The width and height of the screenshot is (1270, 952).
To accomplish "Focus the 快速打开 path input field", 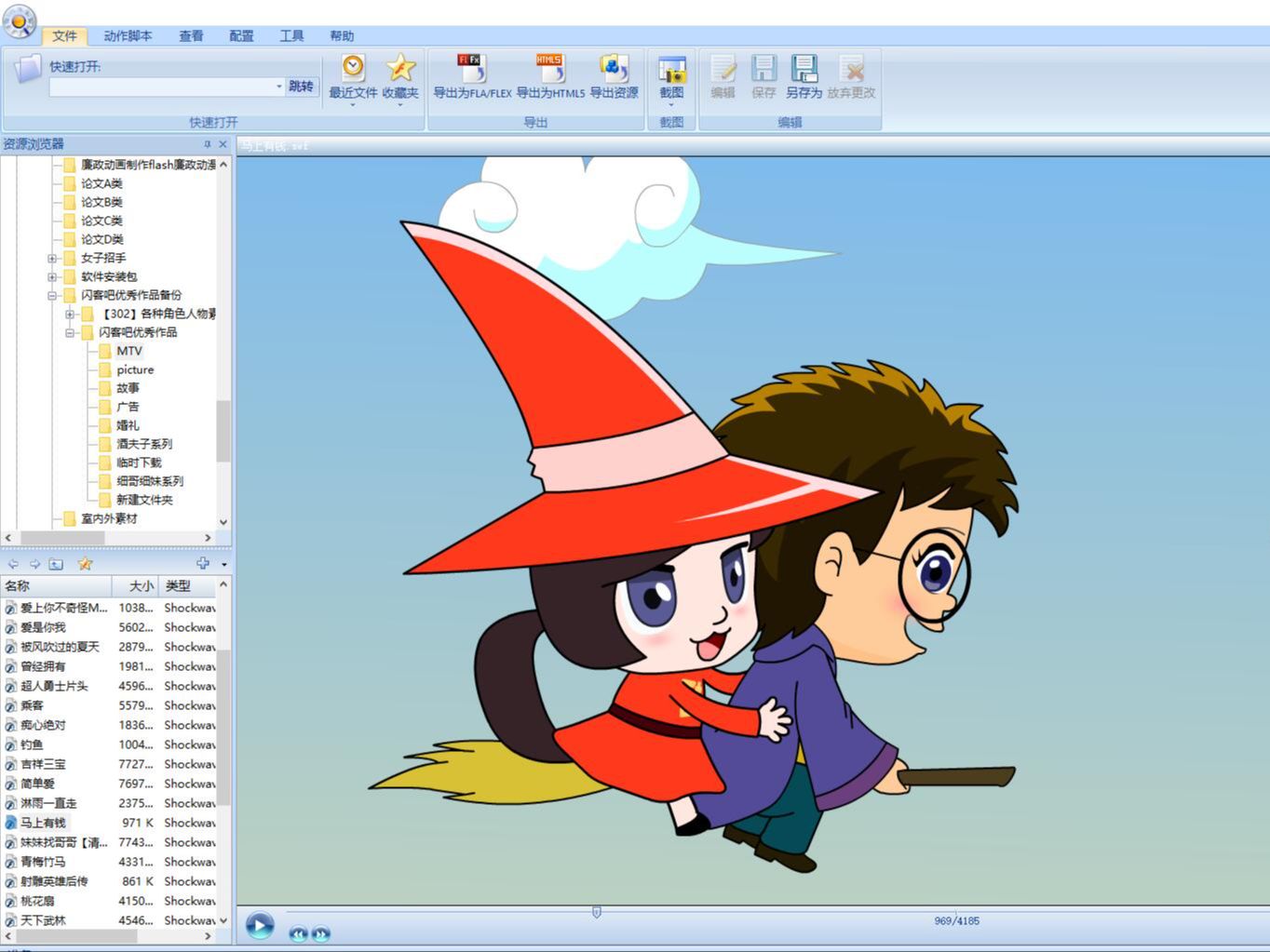I will 161,87.
